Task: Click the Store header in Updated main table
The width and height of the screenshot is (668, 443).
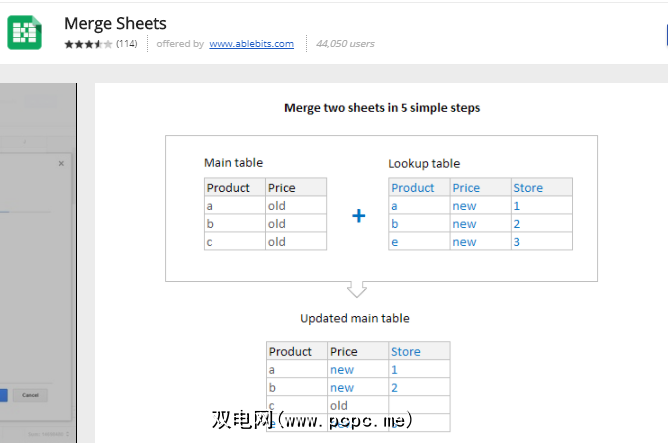Action: pos(405,352)
